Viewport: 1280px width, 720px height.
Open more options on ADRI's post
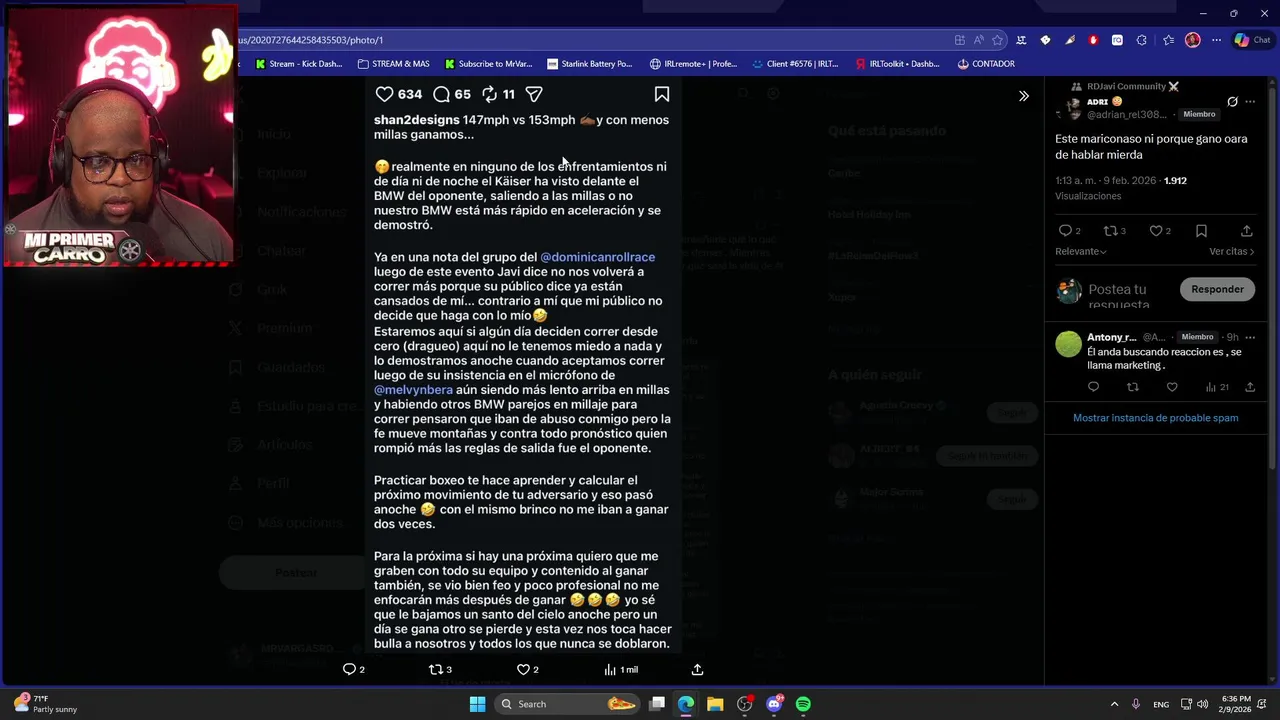coord(1250,102)
